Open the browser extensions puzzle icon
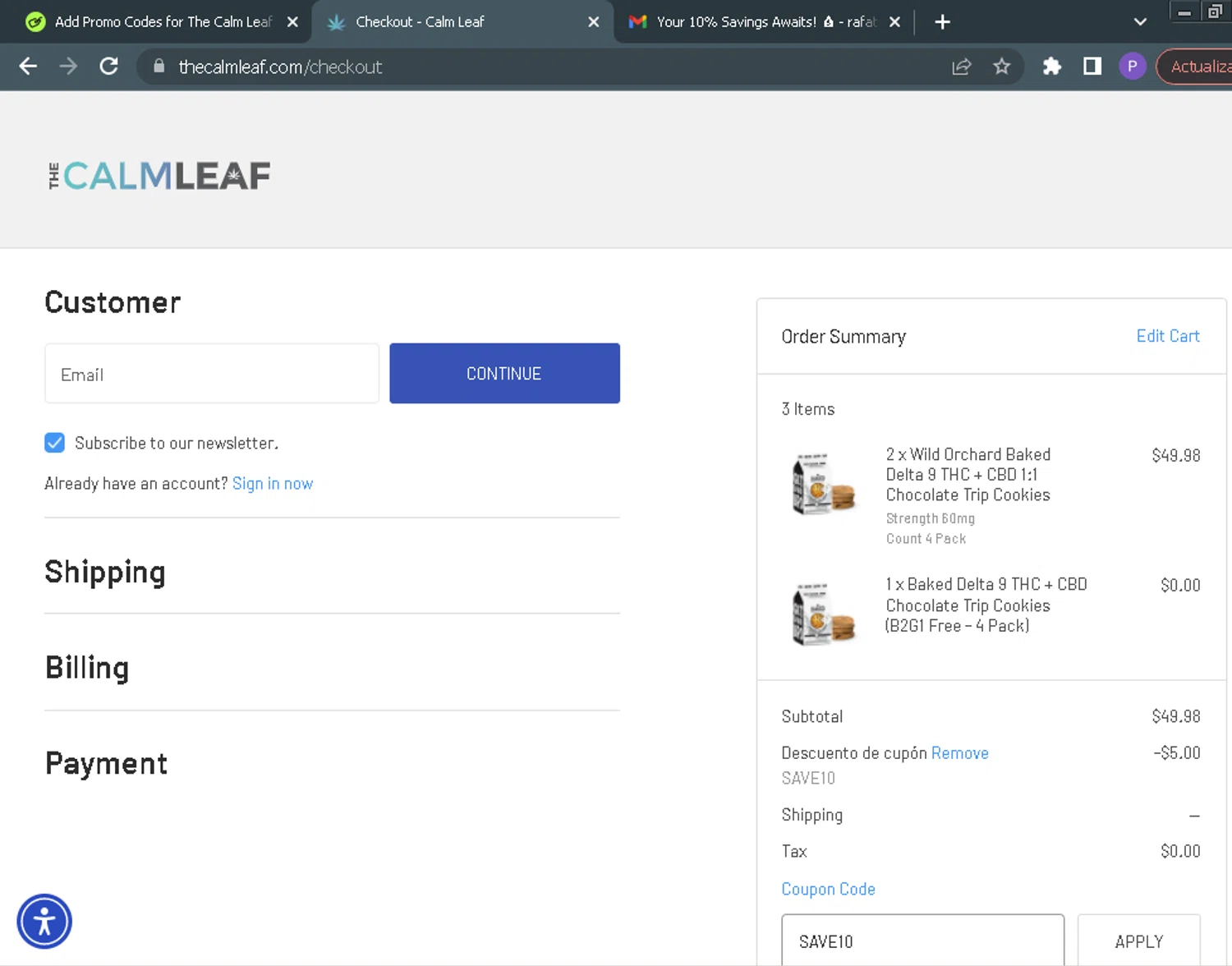Viewport: 1232px width, 966px height. [x=1051, y=67]
